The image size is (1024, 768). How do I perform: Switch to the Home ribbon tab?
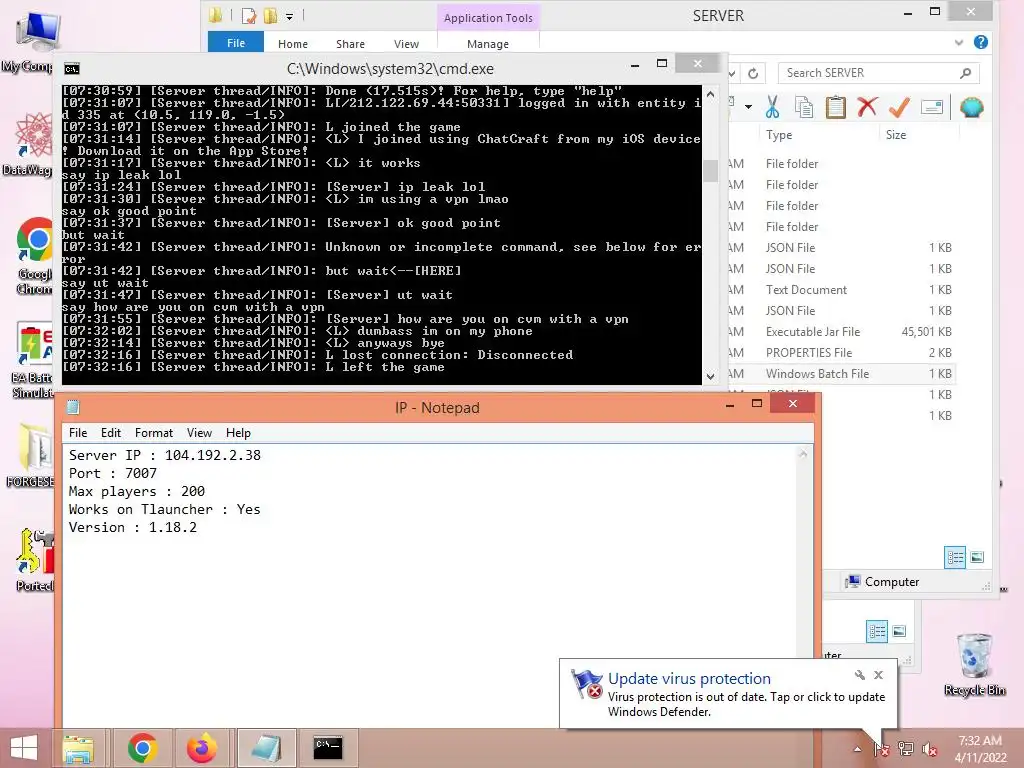(x=293, y=44)
